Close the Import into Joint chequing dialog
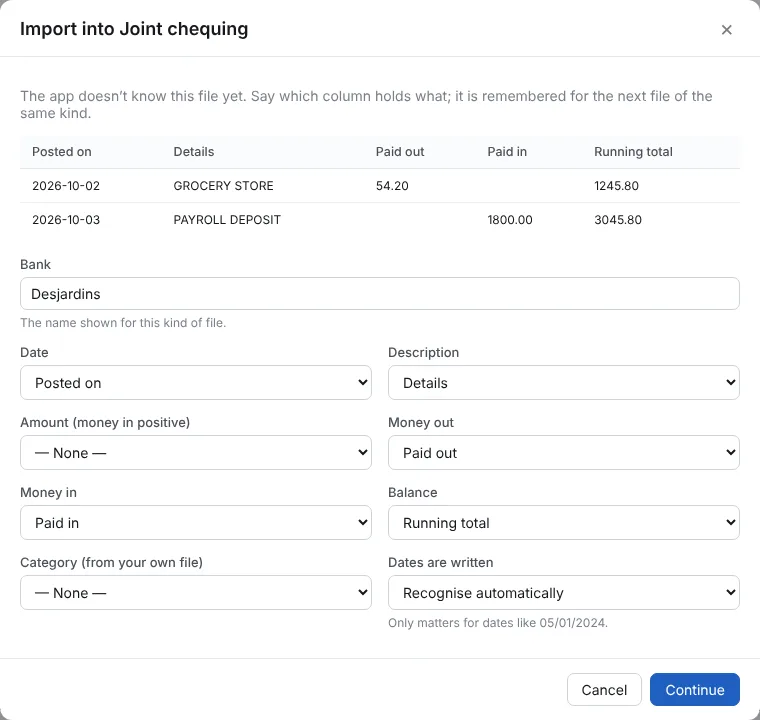The height and width of the screenshot is (720, 760). (x=726, y=30)
